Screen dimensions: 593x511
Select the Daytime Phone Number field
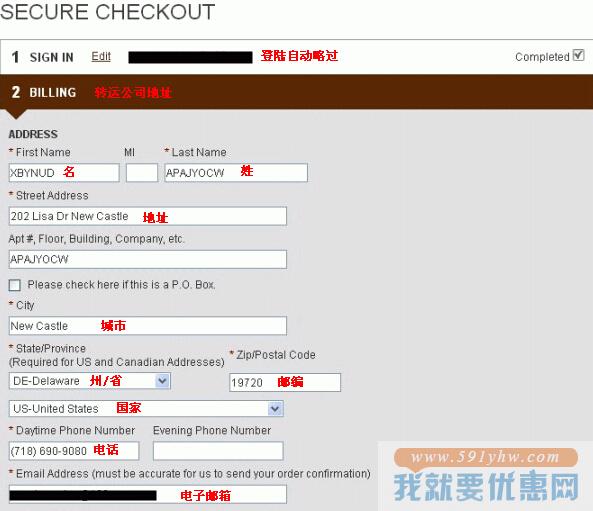[x=74, y=451]
